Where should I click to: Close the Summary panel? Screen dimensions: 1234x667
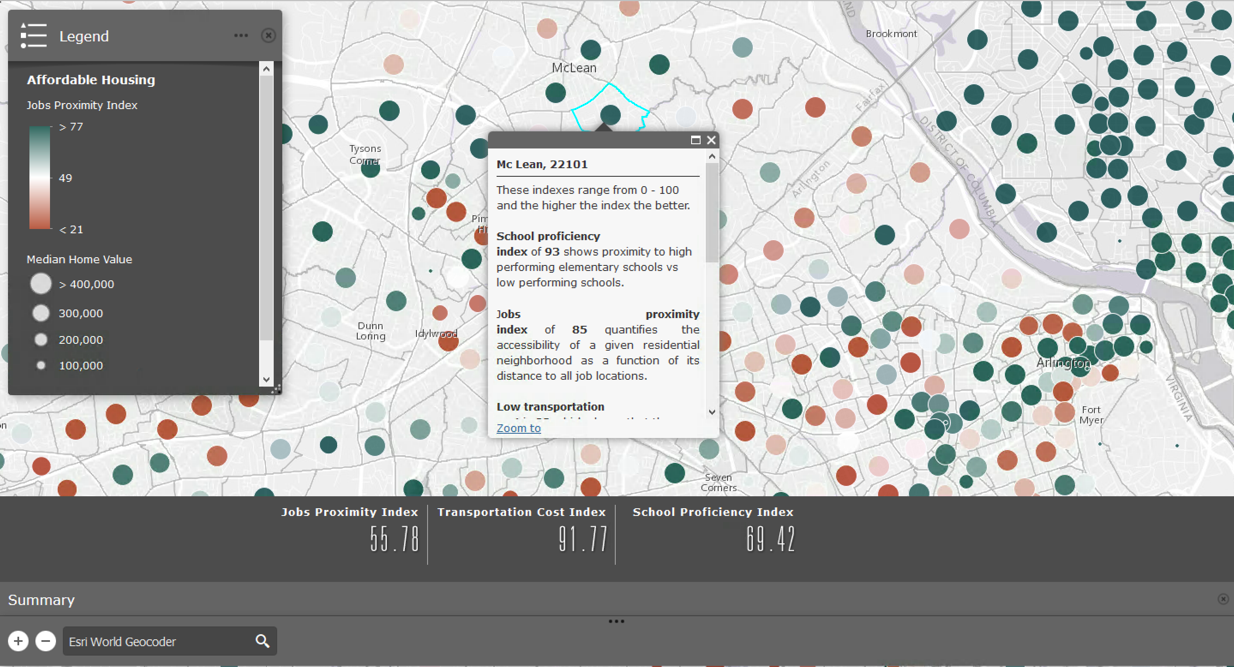(x=1222, y=599)
